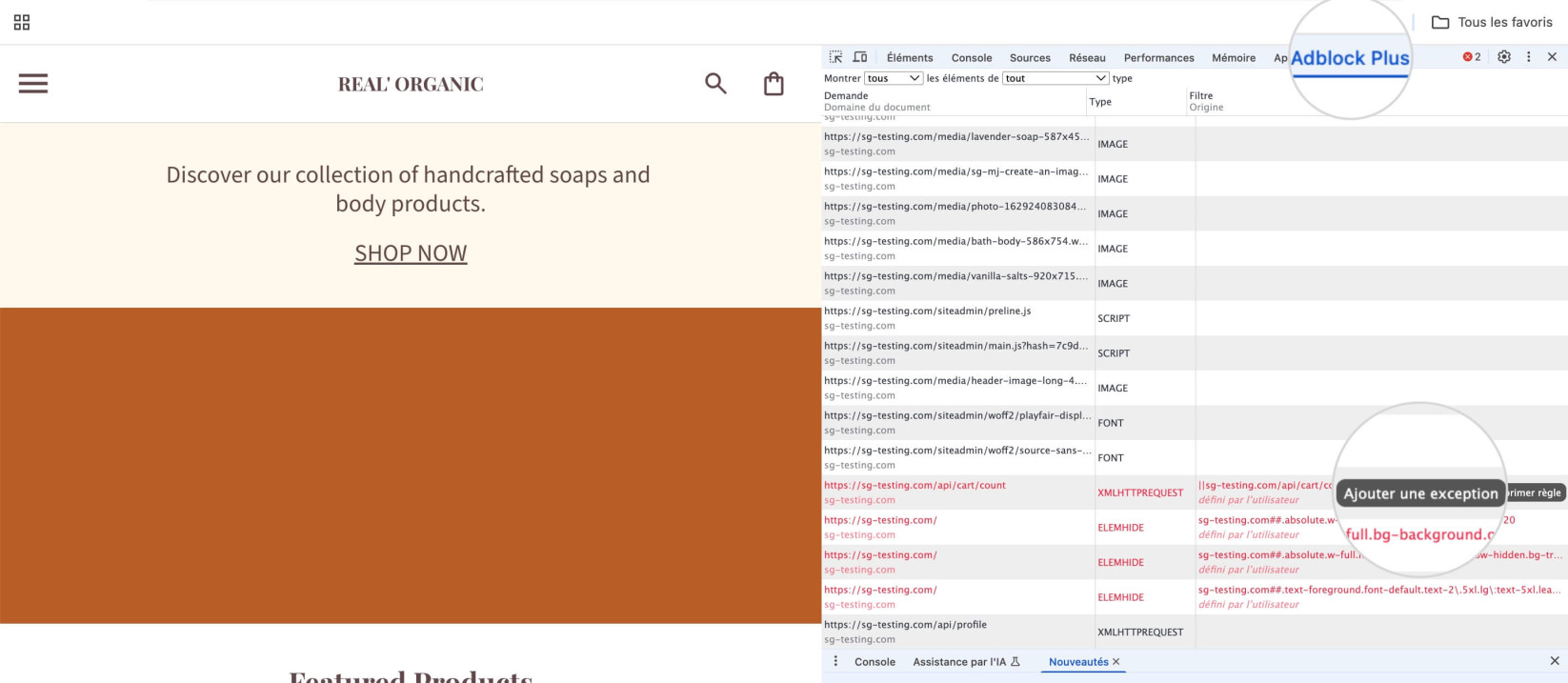Open the apps grid in the bookmarks bar
The width and height of the screenshot is (1568, 683).
22,22
